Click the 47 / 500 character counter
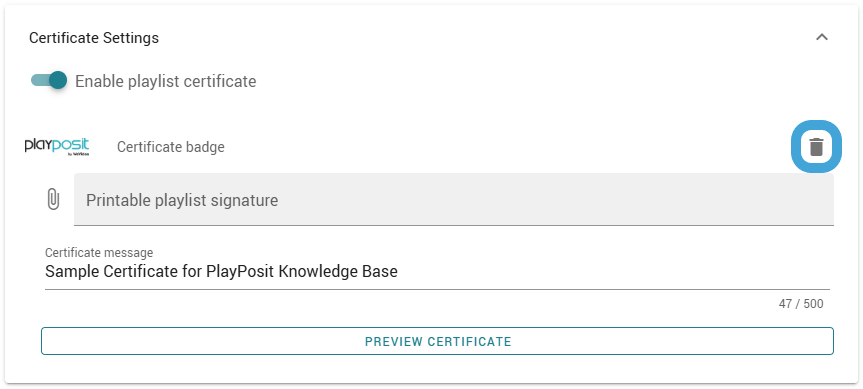Screen dimensions: 863x389 pyautogui.click(x=801, y=304)
